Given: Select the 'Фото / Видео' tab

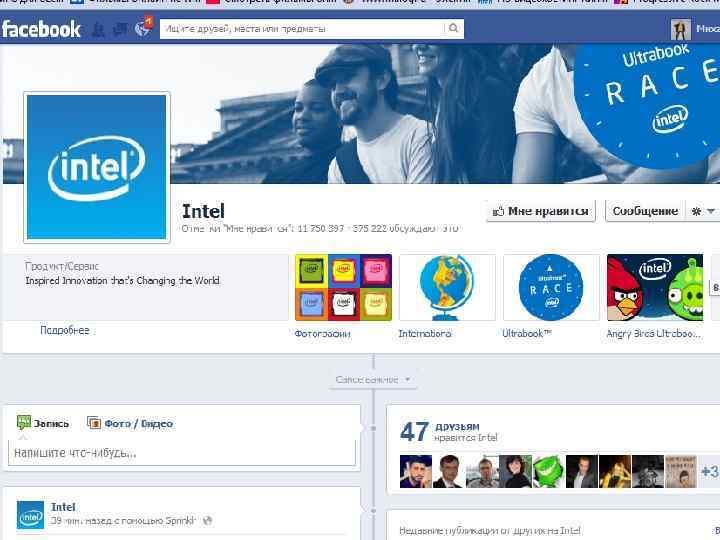Looking at the screenshot, I should point(130,423).
